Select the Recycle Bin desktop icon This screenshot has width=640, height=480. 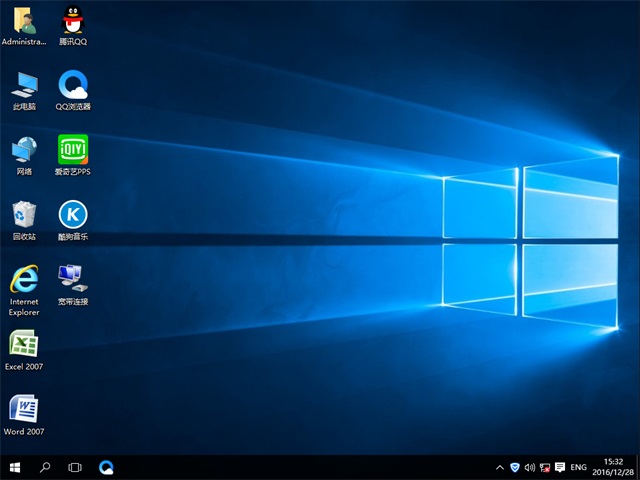pos(24,215)
